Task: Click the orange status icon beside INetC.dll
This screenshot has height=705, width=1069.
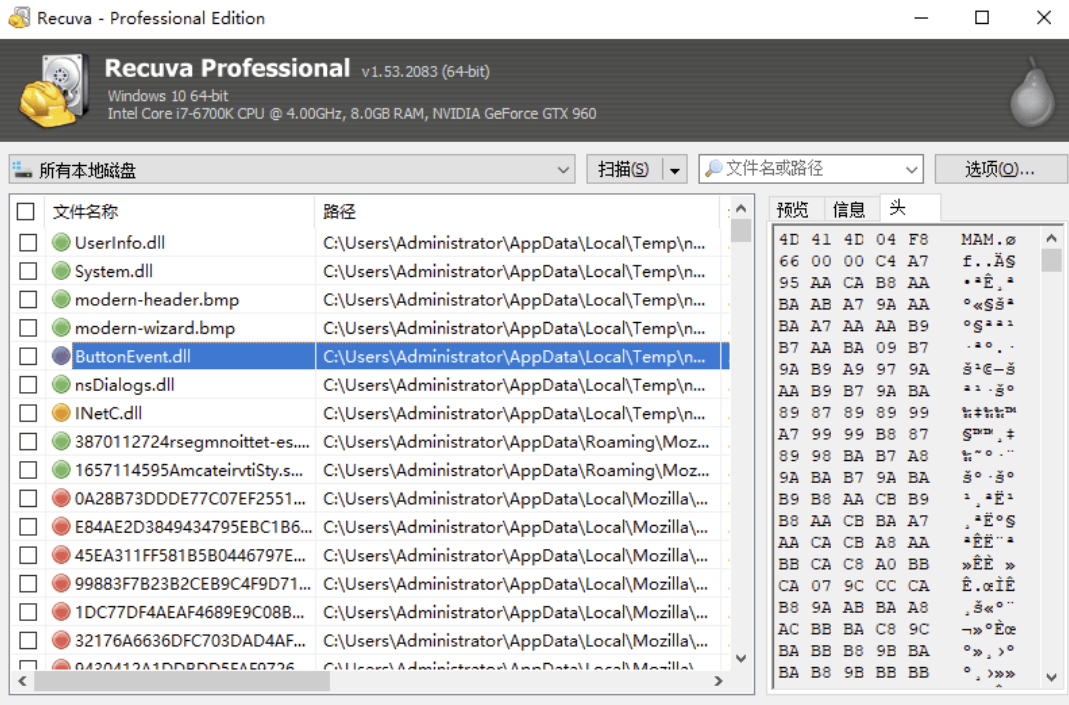Action: [61, 413]
